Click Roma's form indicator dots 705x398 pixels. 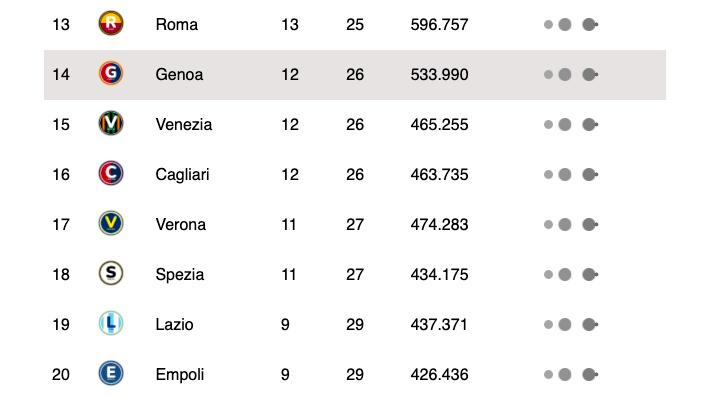point(571,24)
